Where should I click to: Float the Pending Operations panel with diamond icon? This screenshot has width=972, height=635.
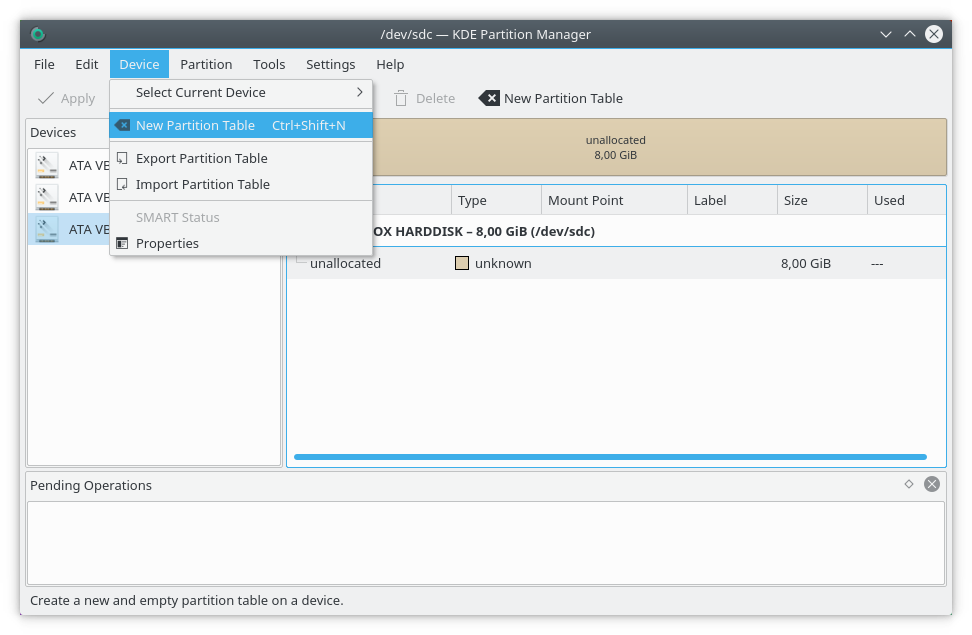[908, 484]
